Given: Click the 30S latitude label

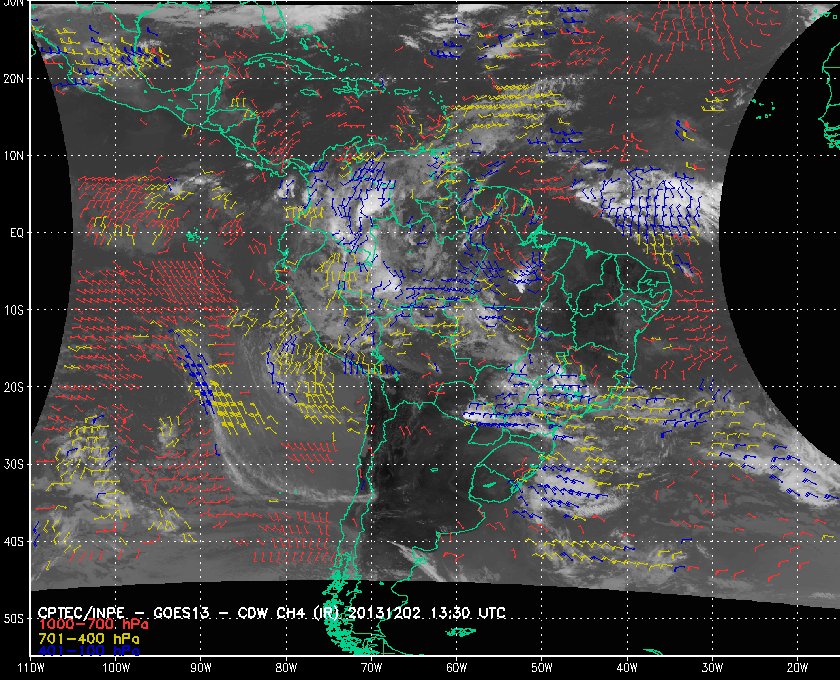Looking at the screenshot, I should [x=14, y=465].
